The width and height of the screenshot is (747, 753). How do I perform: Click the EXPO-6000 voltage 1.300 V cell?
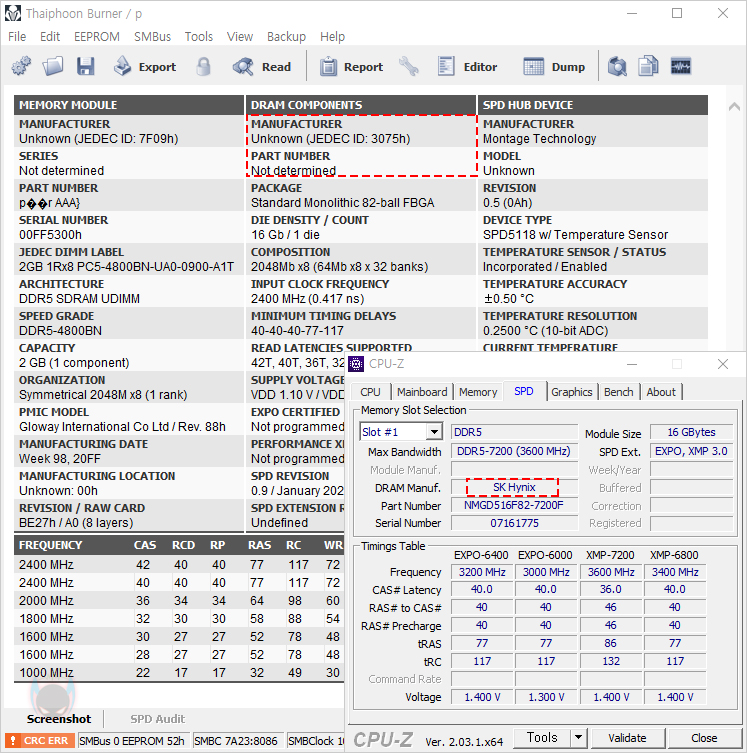tap(546, 697)
